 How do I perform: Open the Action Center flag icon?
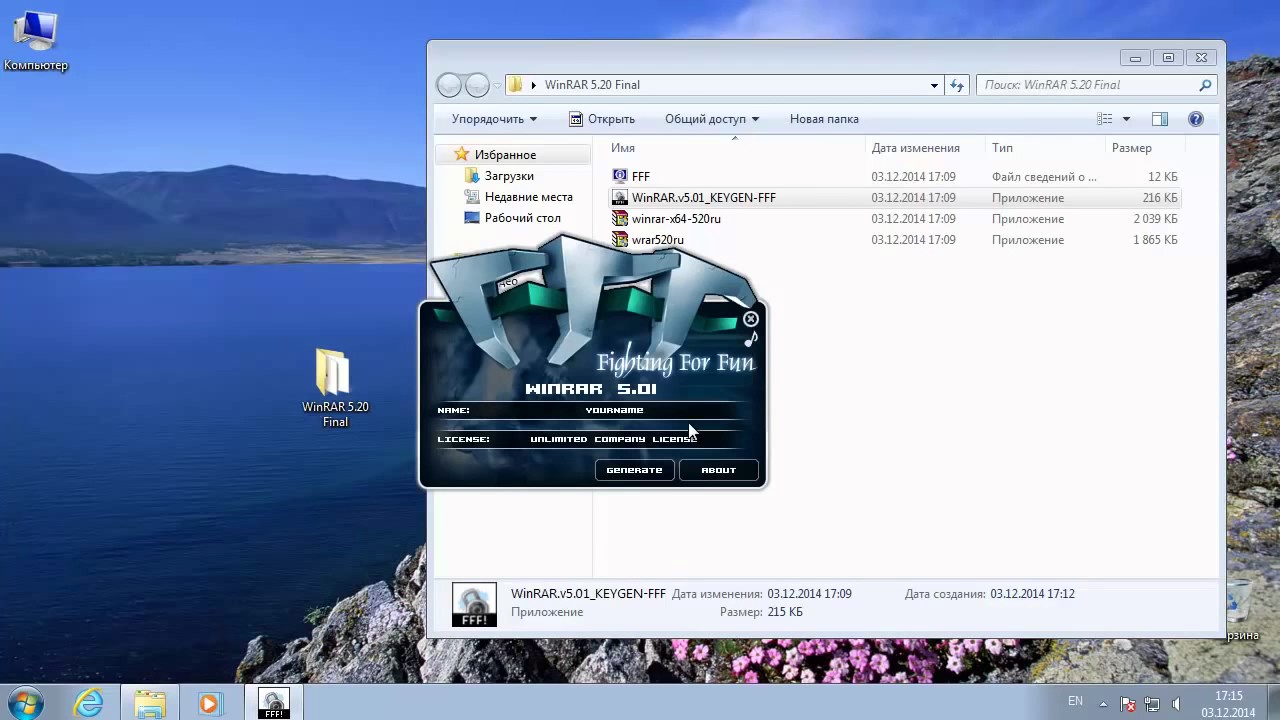pos(1128,704)
